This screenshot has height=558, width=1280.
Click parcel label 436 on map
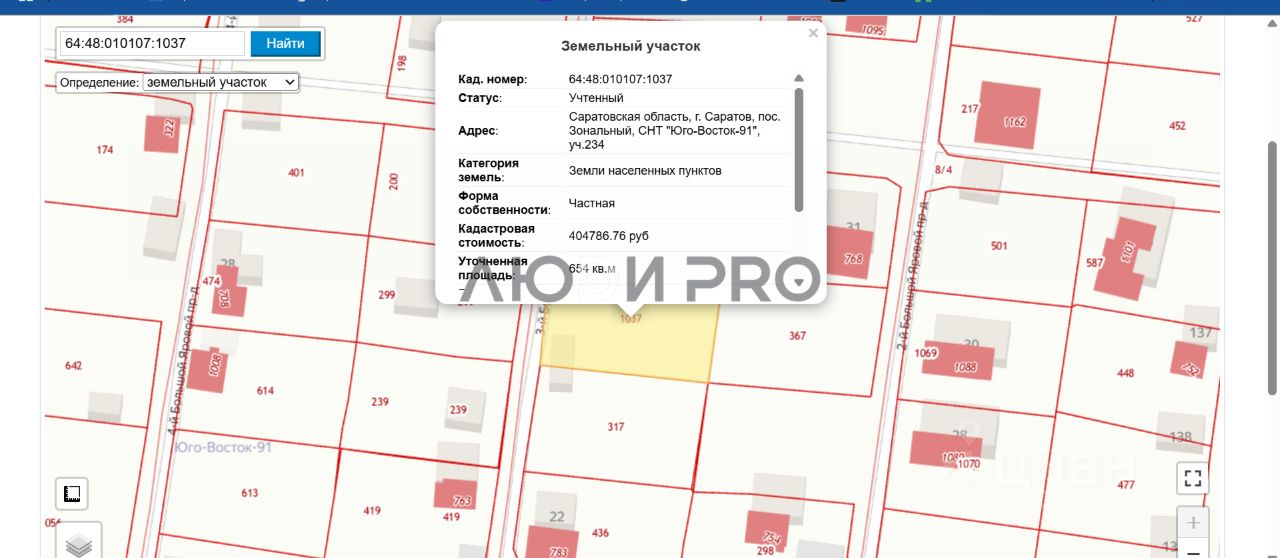point(600,533)
